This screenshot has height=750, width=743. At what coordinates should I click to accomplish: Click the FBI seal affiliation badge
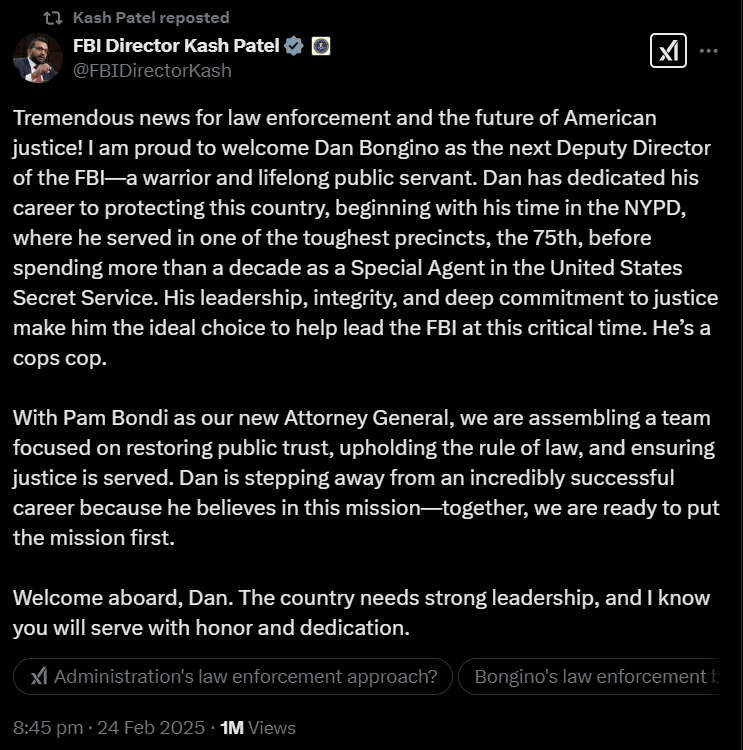click(x=321, y=46)
